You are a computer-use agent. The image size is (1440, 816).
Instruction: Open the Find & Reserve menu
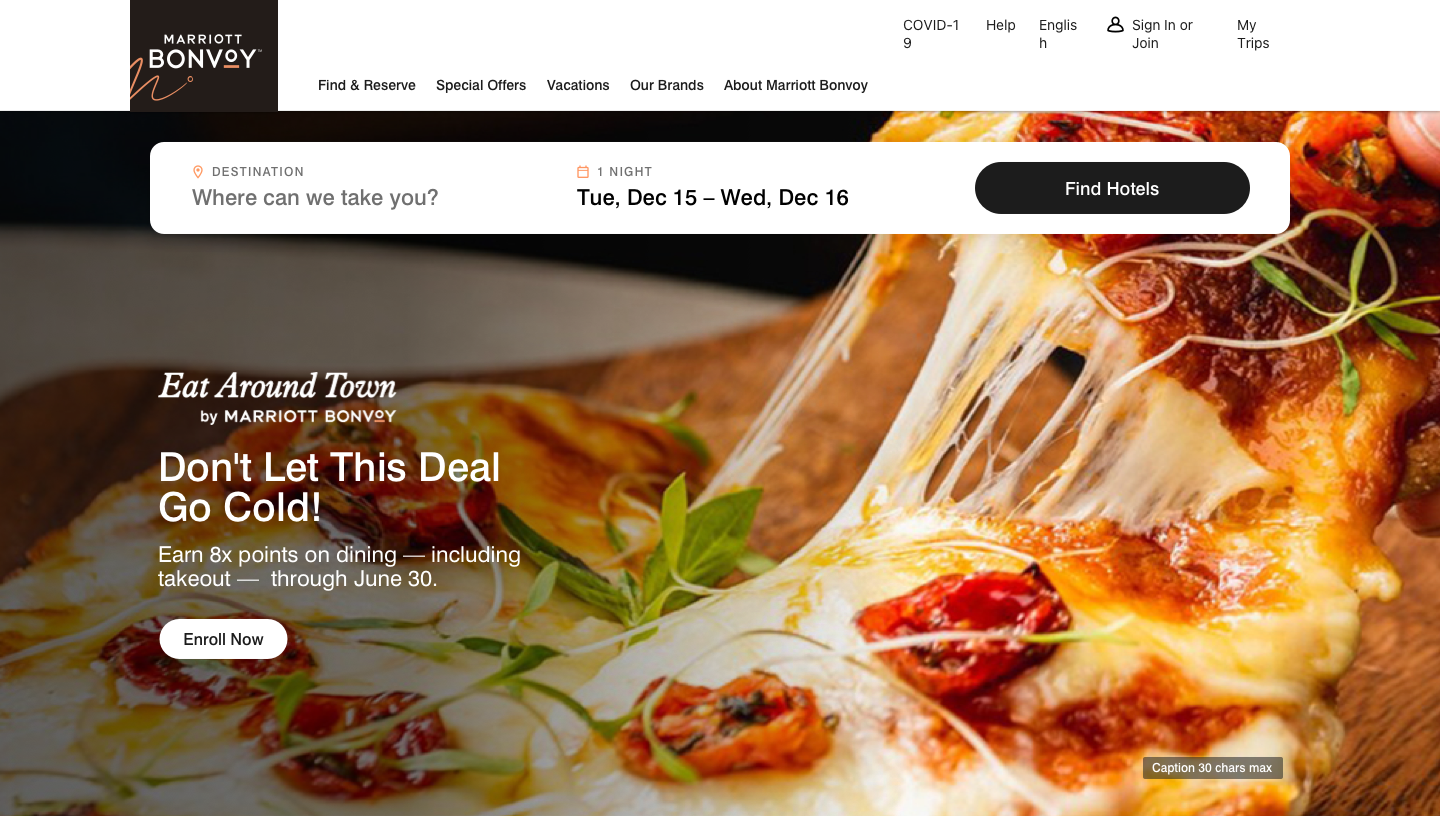[367, 85]
